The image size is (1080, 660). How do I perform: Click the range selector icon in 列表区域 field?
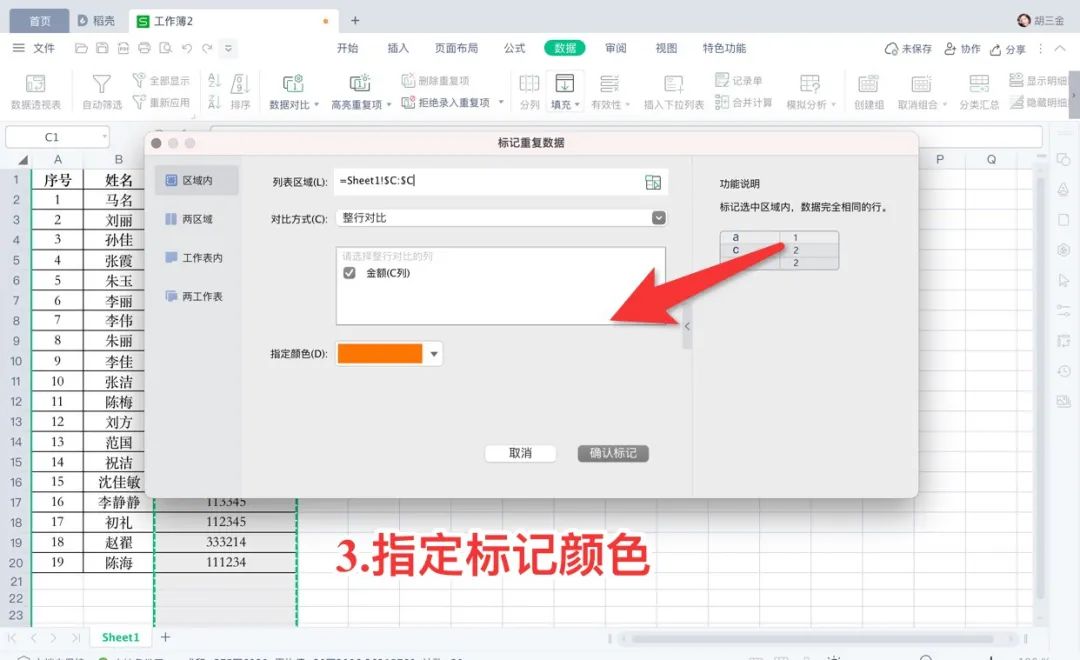652,182
